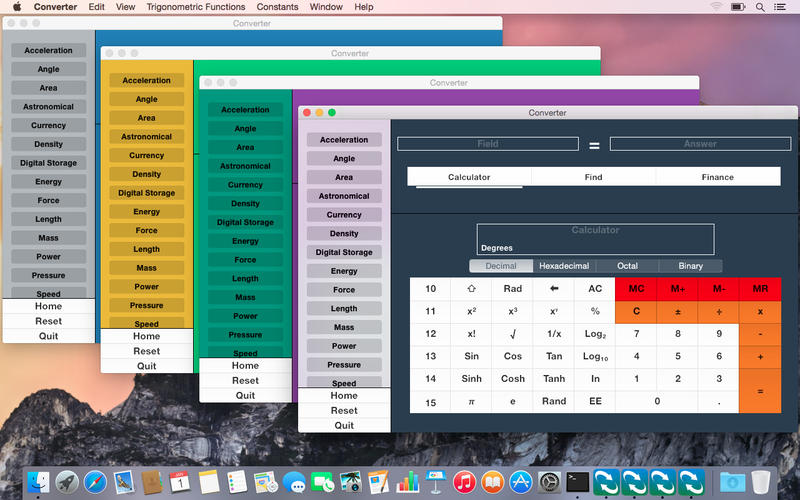Open System Preferences gear in dock

(x=549, y=482)
